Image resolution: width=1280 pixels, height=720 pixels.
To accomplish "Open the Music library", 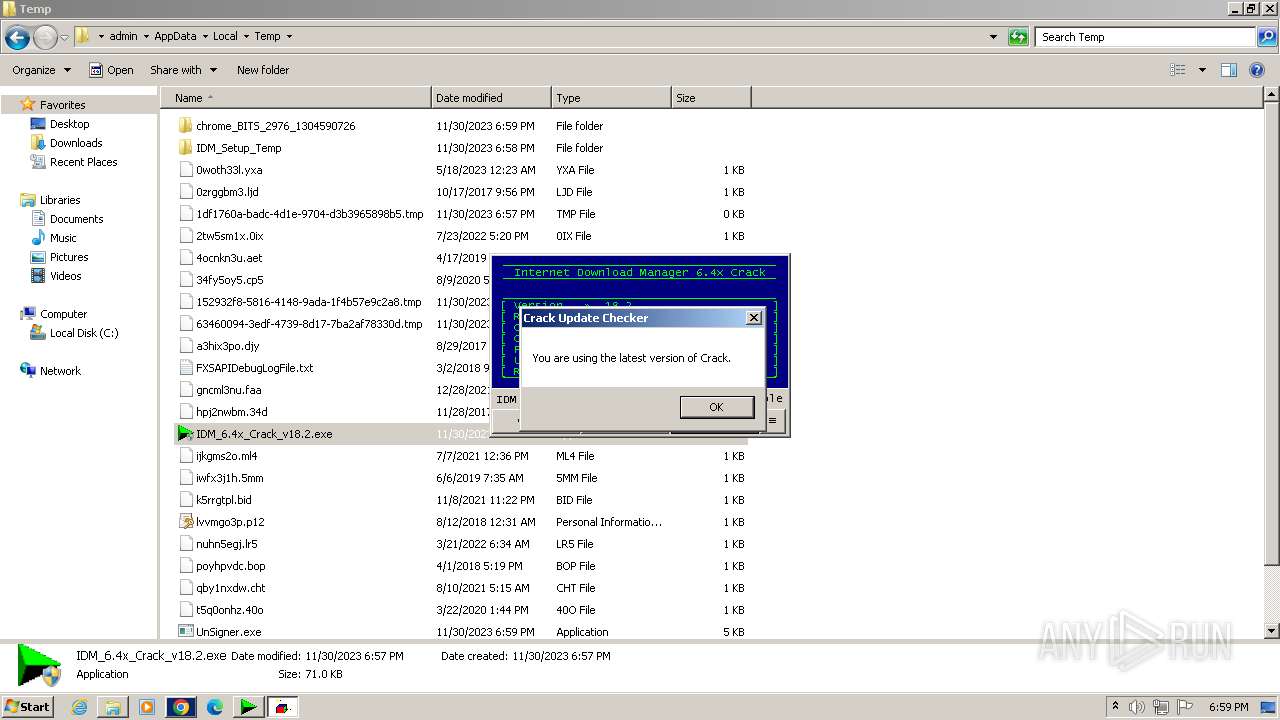I will 63,238.
